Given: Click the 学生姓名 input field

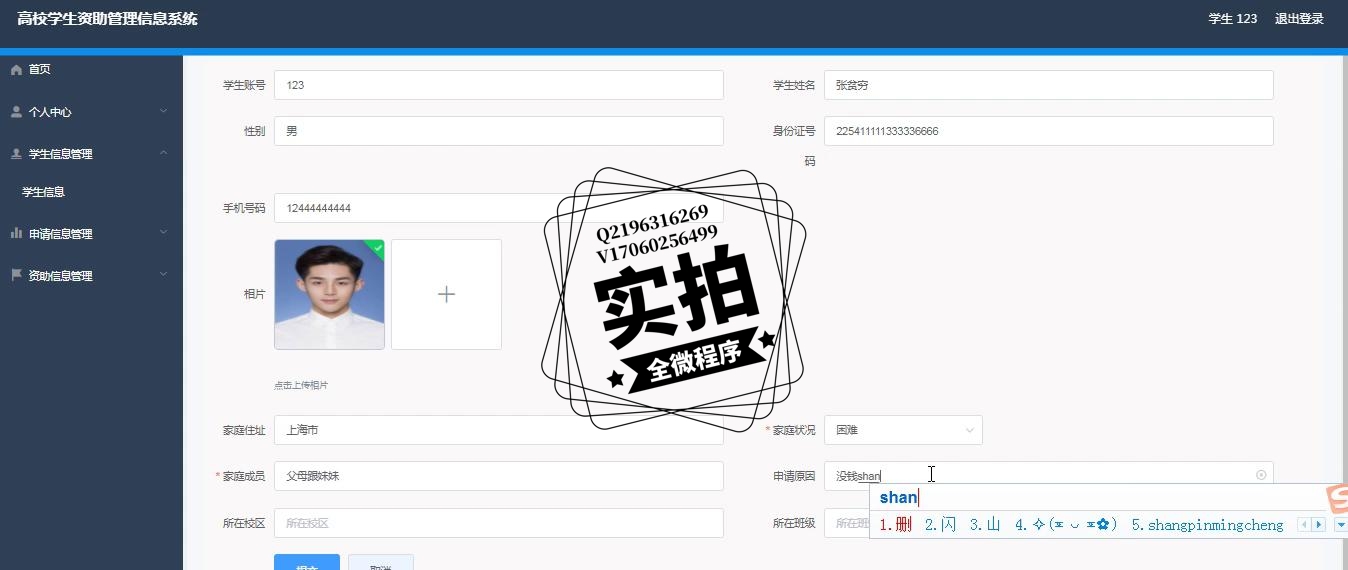Looking at the screenshot, I should (x=1048, y=85).
